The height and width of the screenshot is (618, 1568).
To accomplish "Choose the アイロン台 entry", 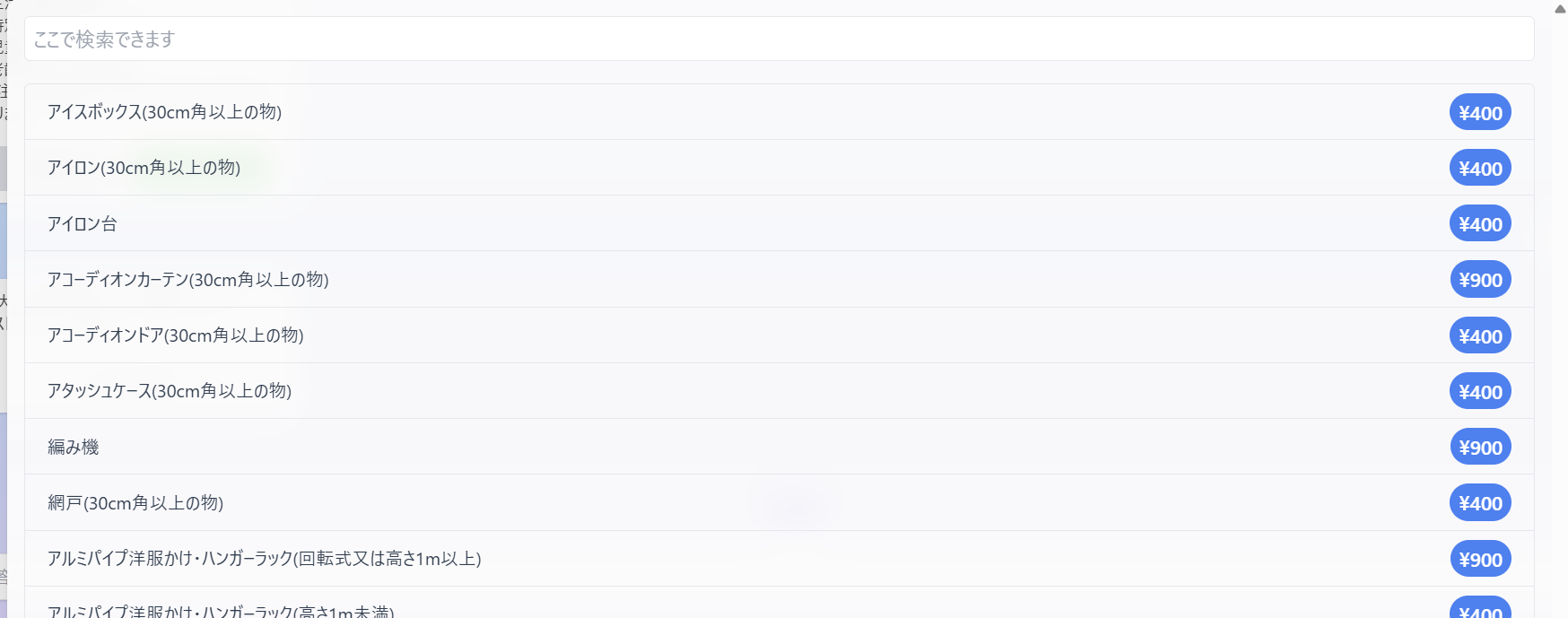I will click(x=83, y=224).
